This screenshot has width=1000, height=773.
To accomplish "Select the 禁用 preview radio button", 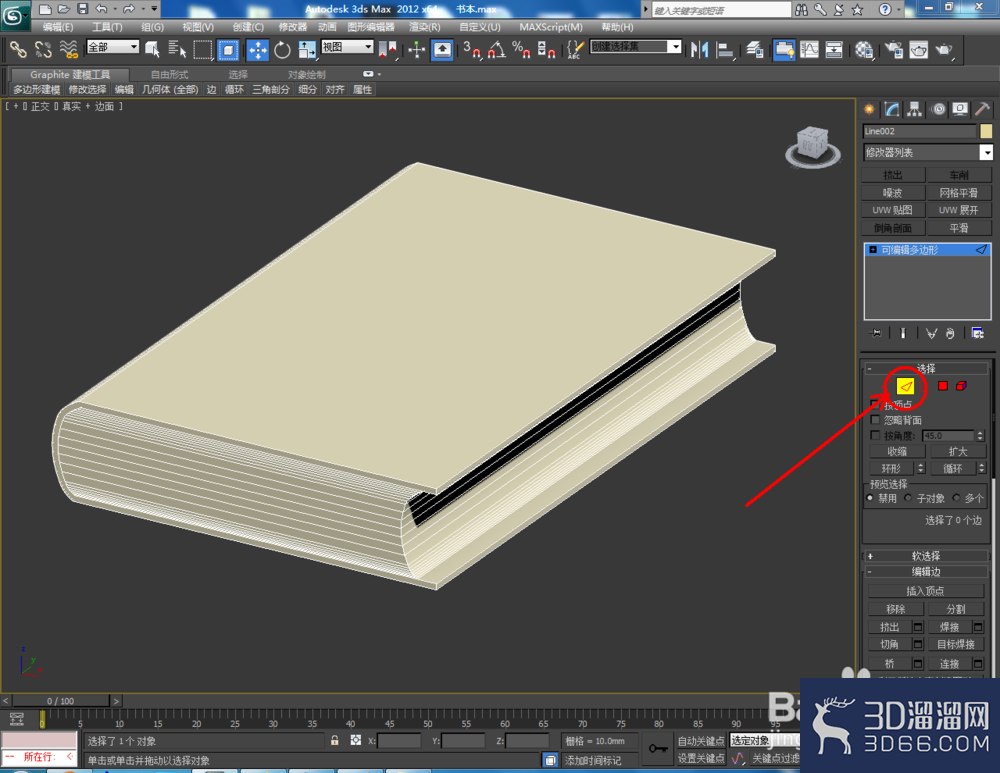I will 870,498.
